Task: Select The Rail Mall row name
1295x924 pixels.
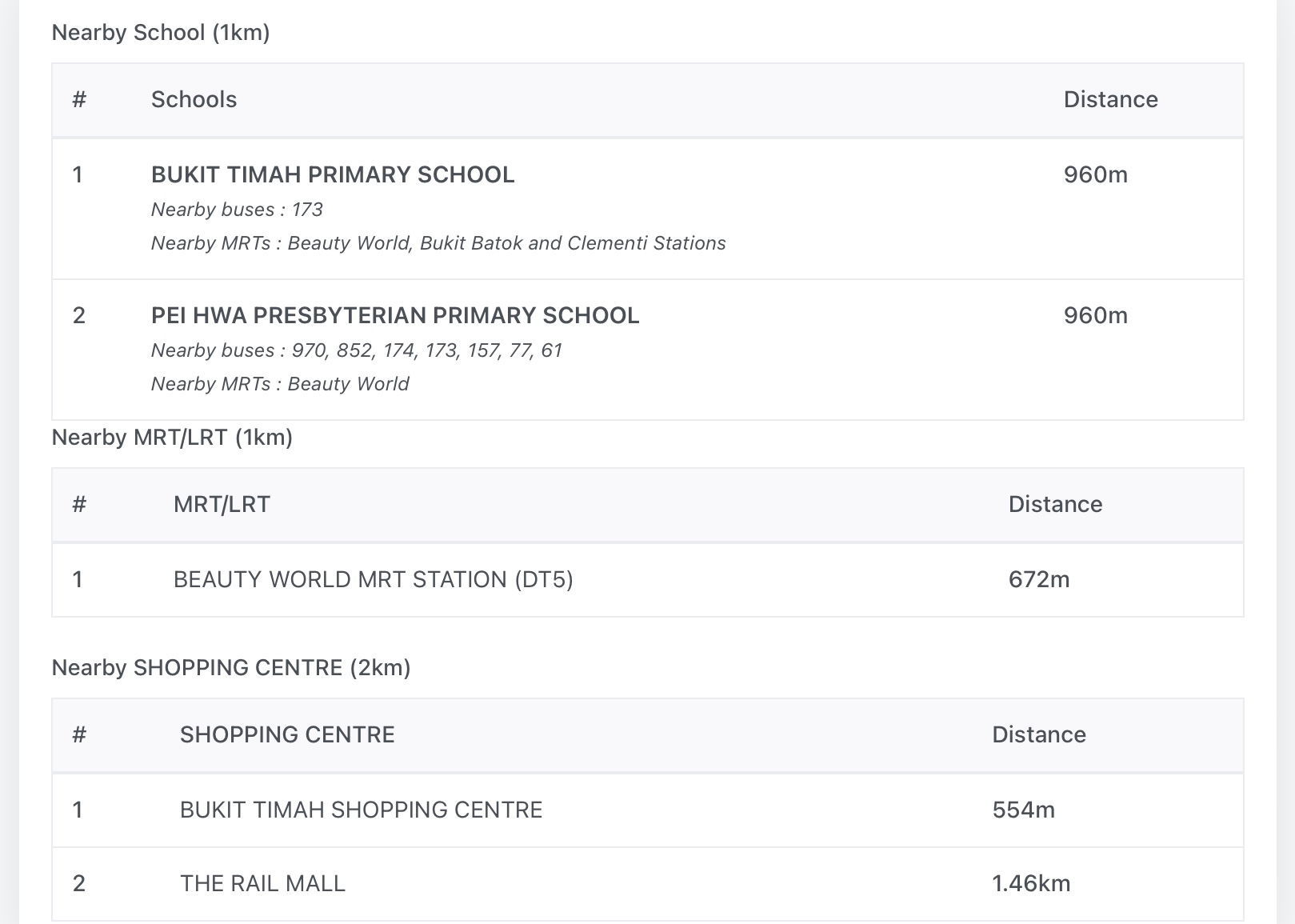Action: pyautogui.click(x=262, y=883)
